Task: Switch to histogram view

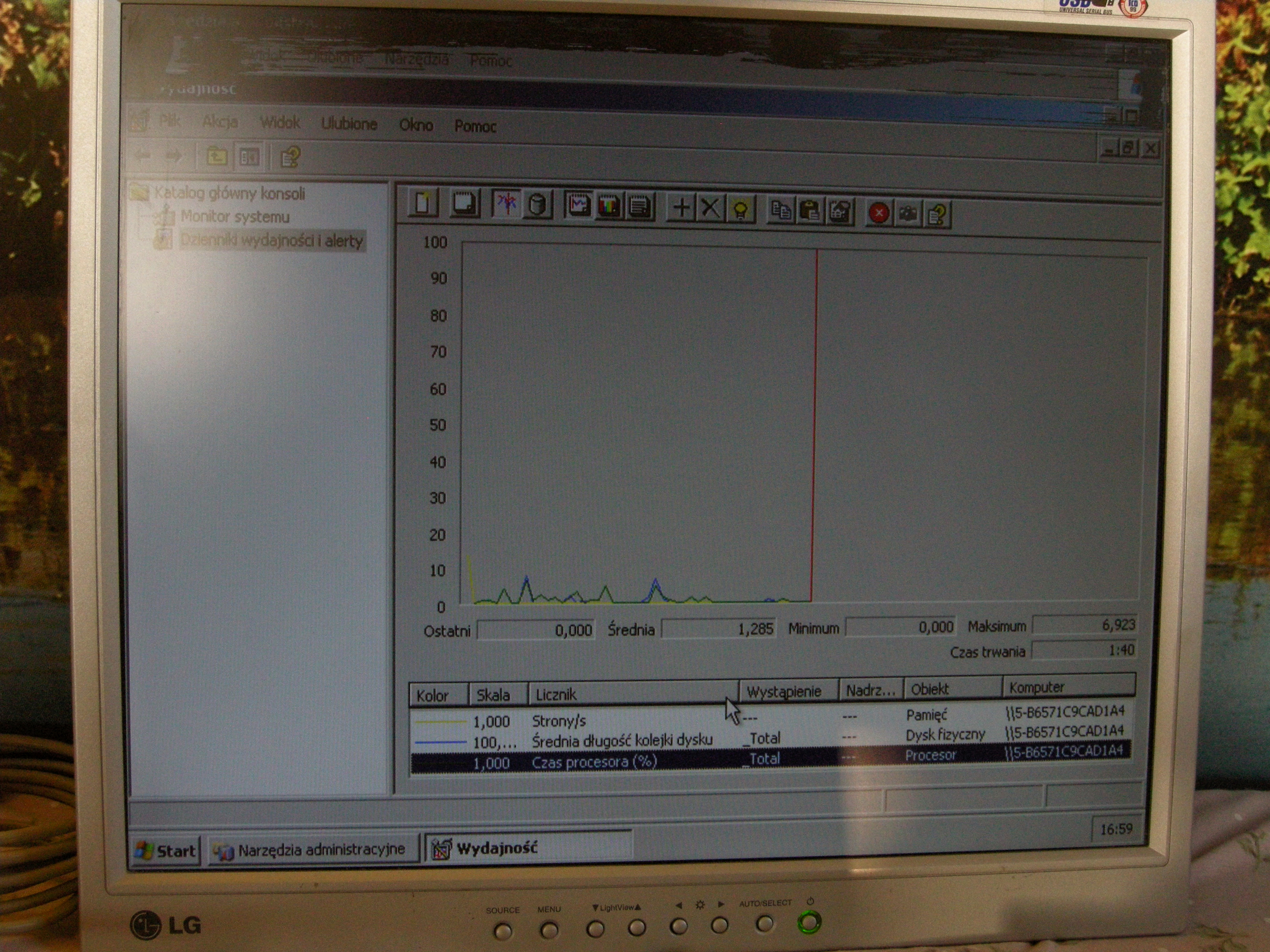Action: 609,206
